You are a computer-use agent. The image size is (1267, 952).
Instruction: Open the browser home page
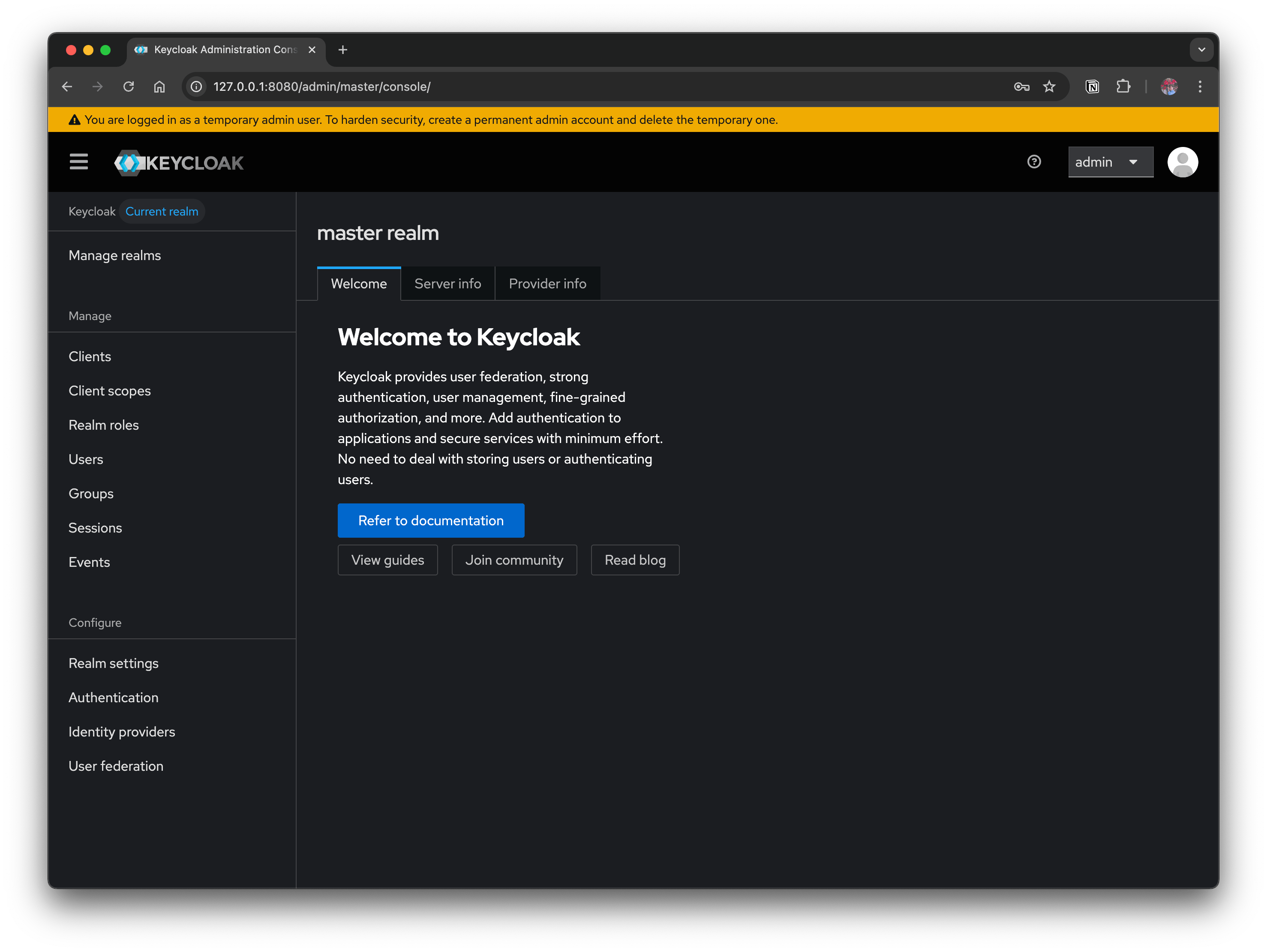[159, 87]
